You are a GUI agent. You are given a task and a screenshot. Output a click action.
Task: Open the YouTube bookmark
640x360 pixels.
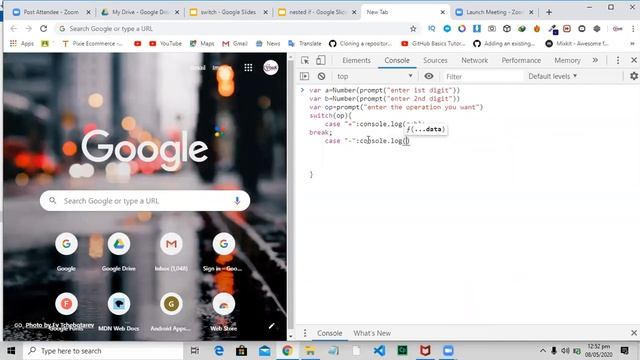pos(165,43)
